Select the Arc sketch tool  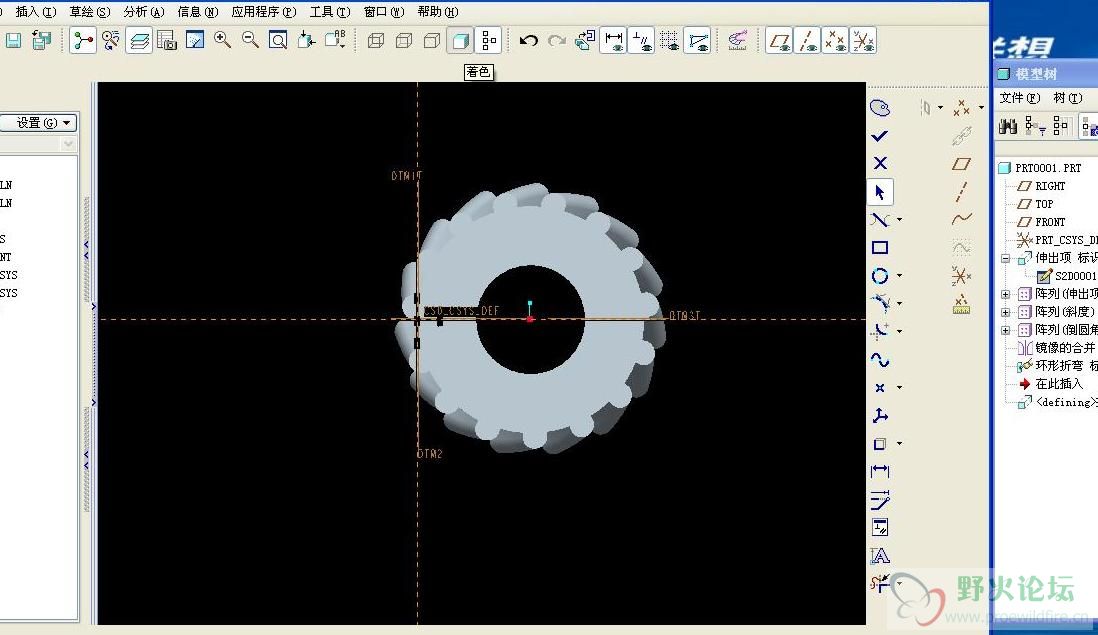coord(880,303)
